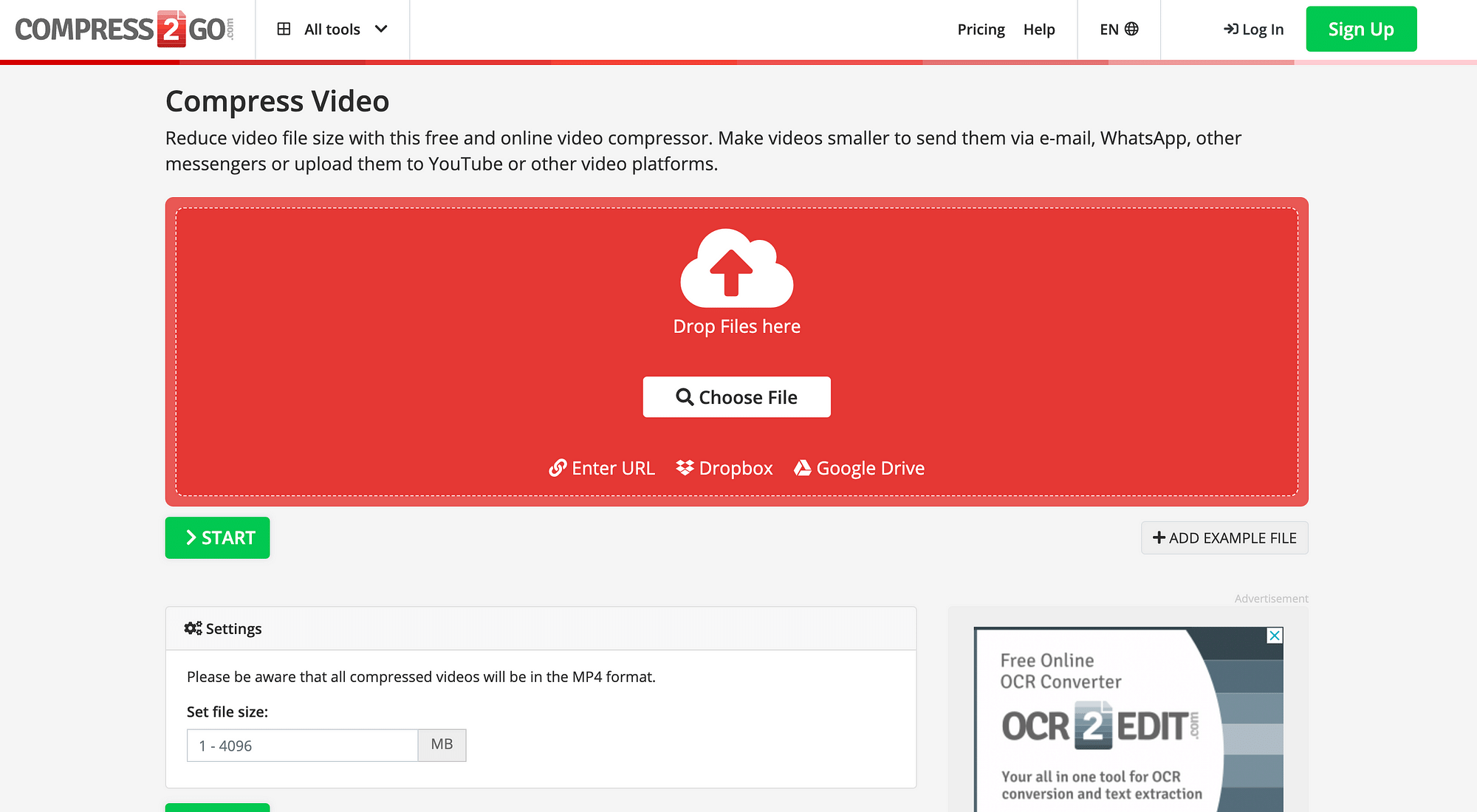Click the Choose File button

pyautogui.click(x=737, y=397)
